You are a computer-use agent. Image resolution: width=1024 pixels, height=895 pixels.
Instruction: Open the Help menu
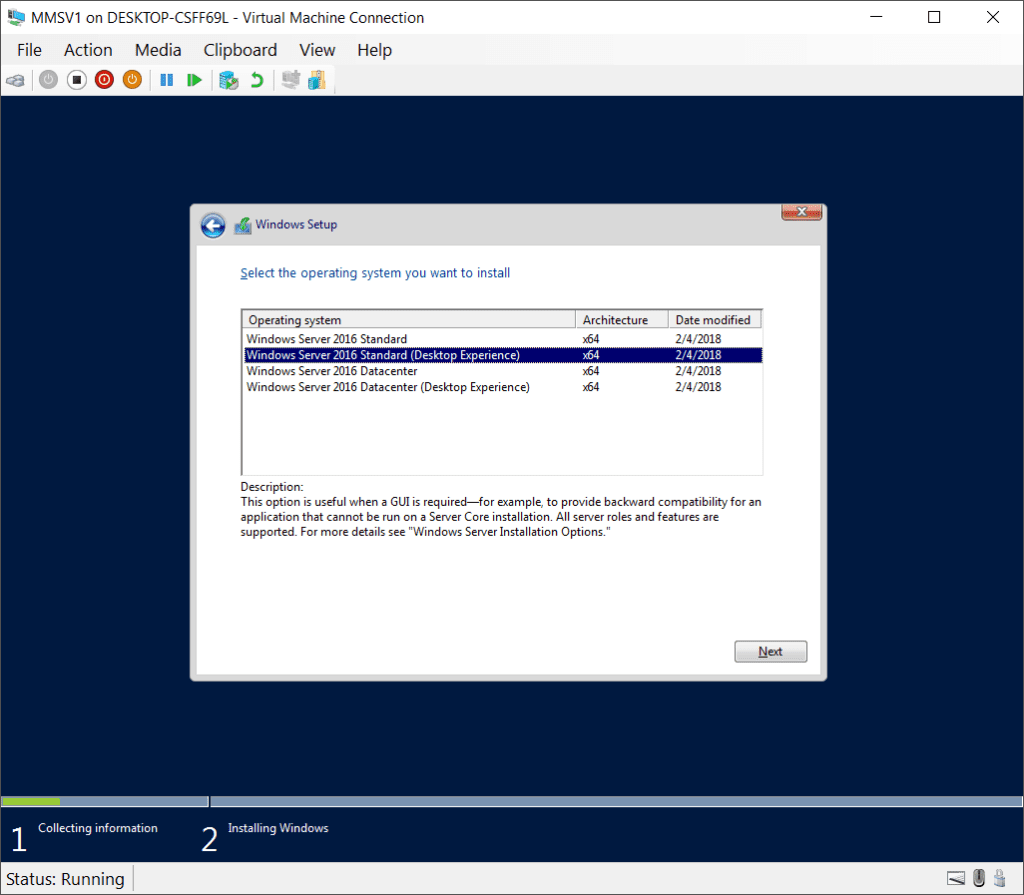tap(374, 50)
